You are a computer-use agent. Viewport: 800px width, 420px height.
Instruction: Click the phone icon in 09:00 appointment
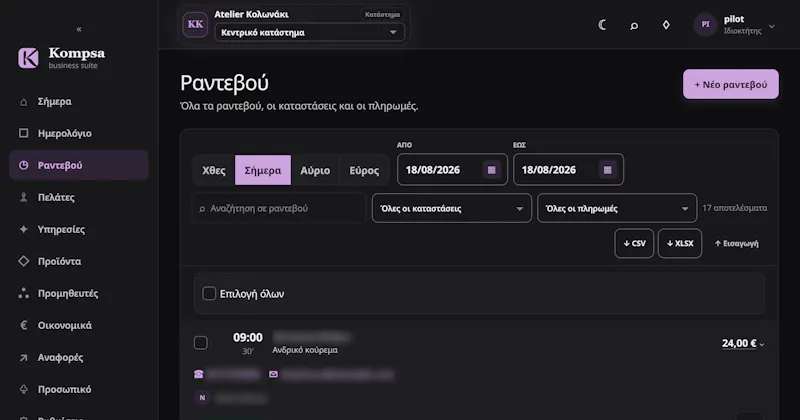198,375
